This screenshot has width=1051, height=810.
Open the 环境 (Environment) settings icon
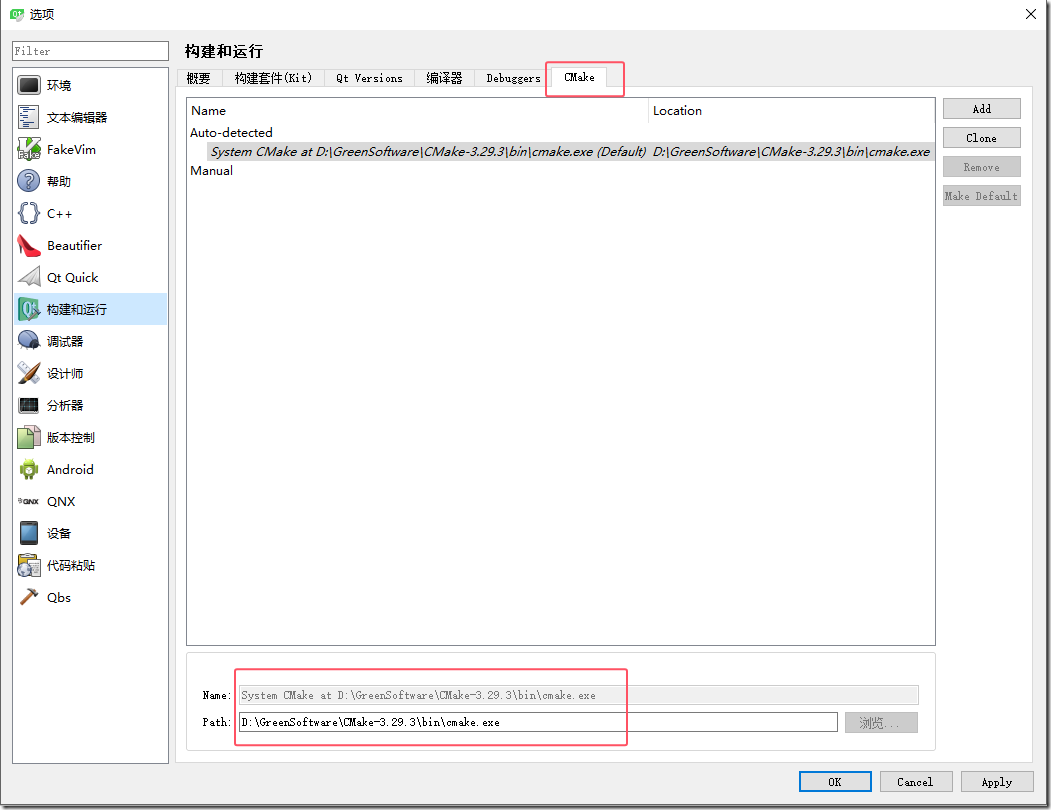(x=29, y=85)
